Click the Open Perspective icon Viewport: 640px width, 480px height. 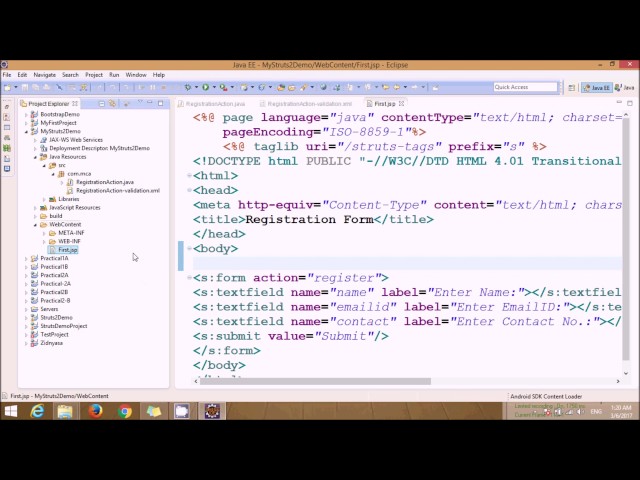(571, 88)
